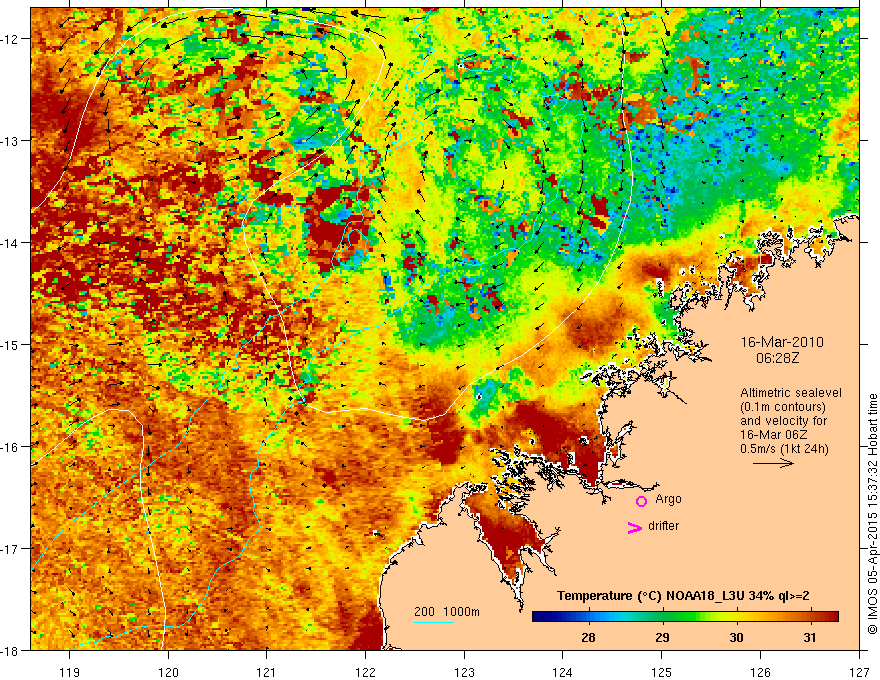Click the '124' longitude axis label
The image size is (880, 680).
(563, 672)
